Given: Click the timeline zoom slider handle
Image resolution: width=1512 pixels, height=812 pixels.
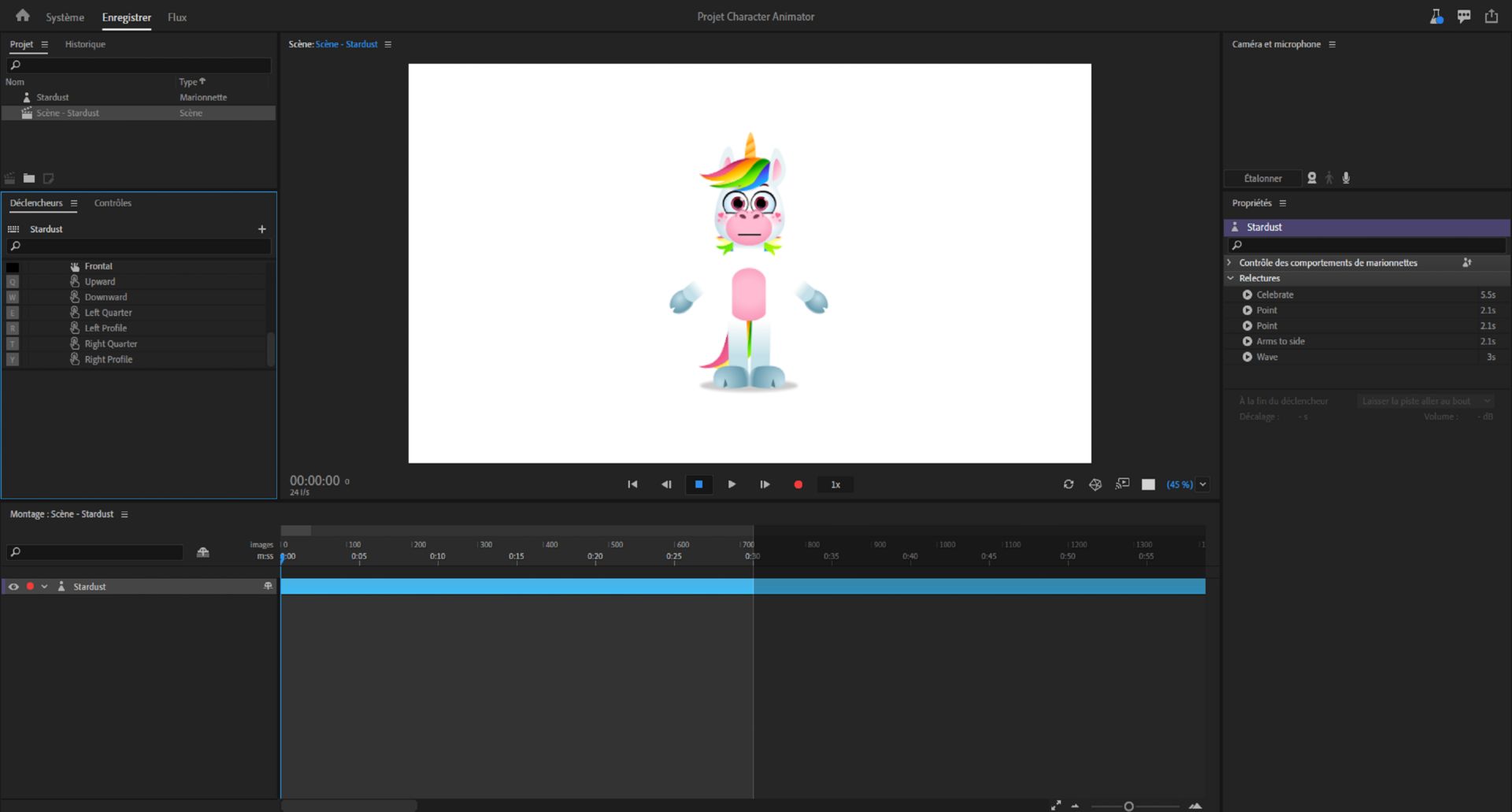Looking at the screenshot, I should click(1128, 806).
